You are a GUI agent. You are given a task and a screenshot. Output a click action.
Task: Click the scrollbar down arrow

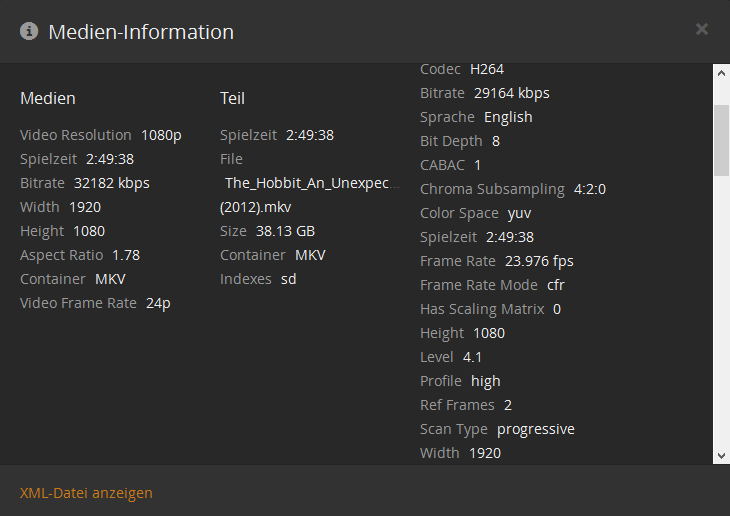click(x=721, y=455)
